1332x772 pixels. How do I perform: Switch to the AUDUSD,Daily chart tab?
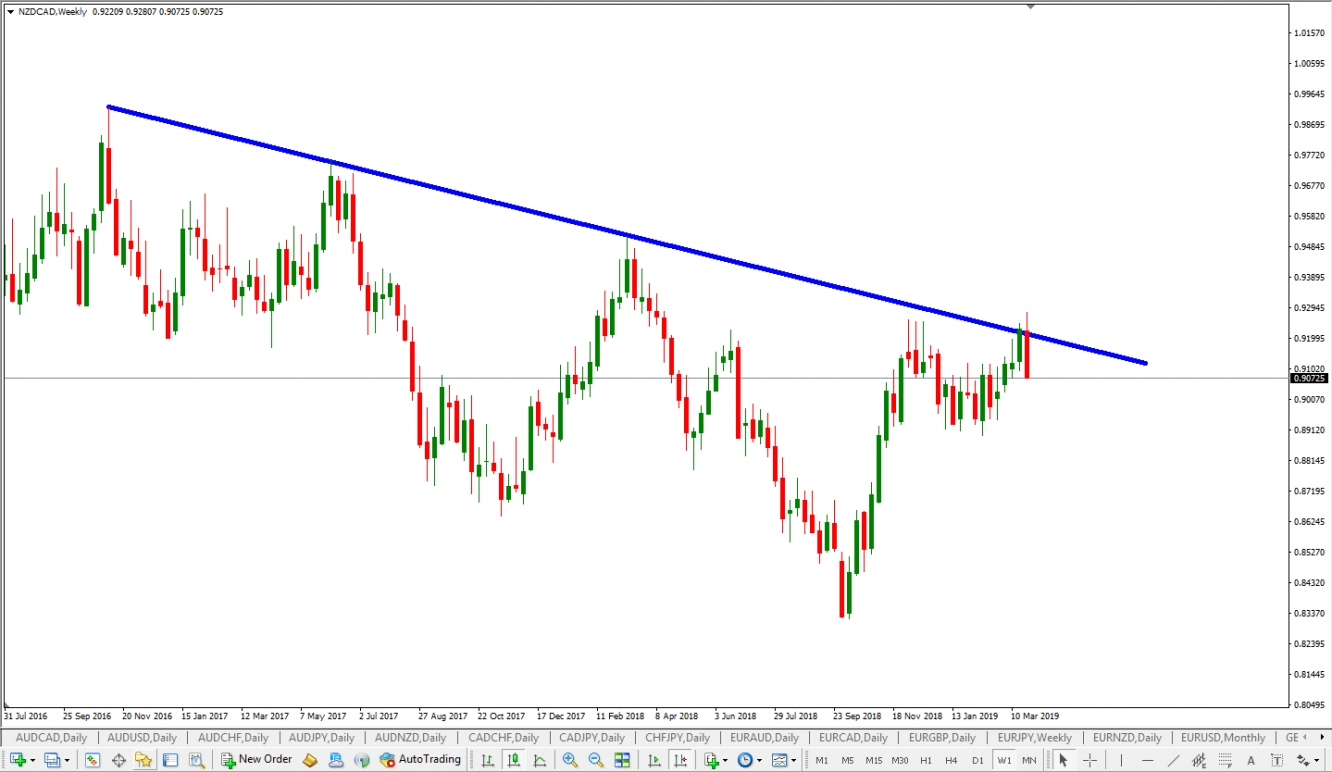142,738
